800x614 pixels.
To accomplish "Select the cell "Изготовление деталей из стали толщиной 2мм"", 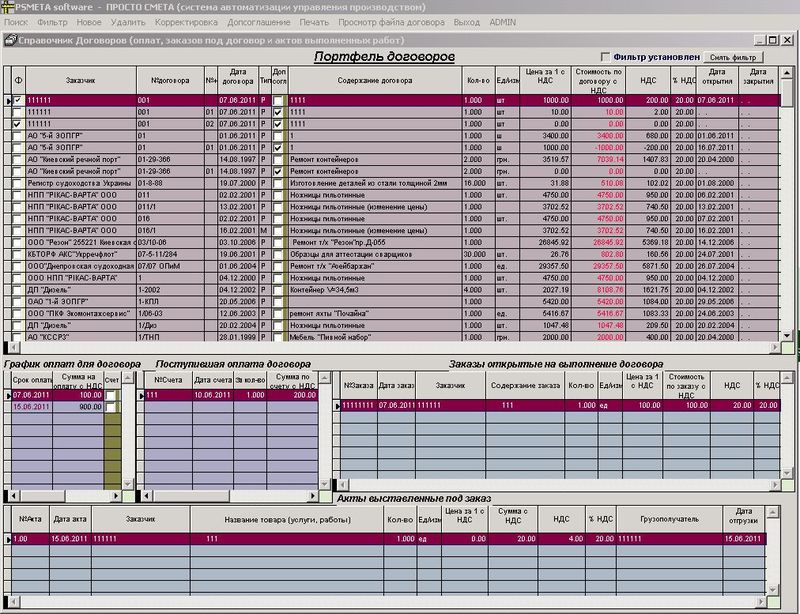I will [x=376, y=183].
